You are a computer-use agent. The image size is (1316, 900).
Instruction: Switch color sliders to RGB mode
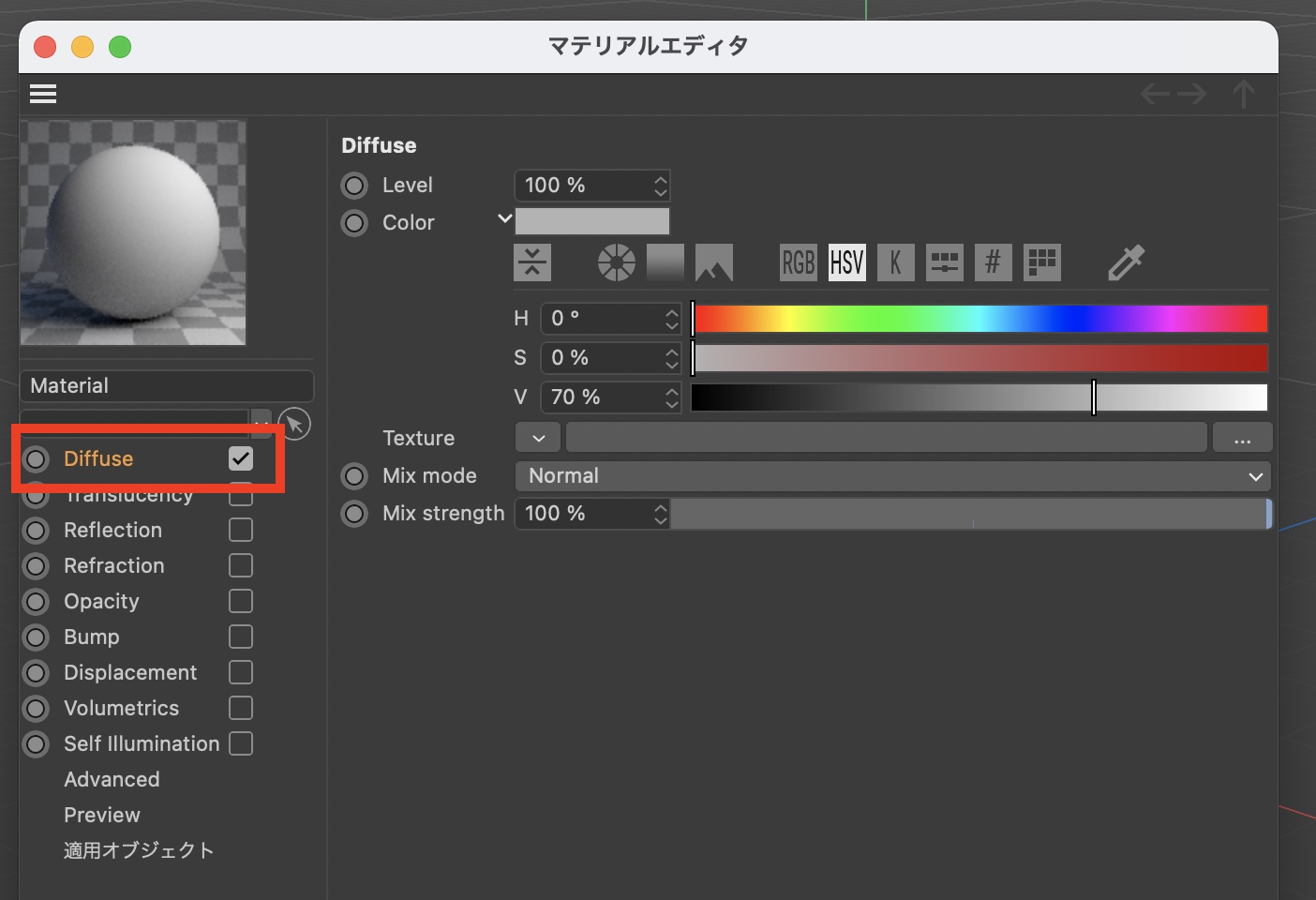798,263
